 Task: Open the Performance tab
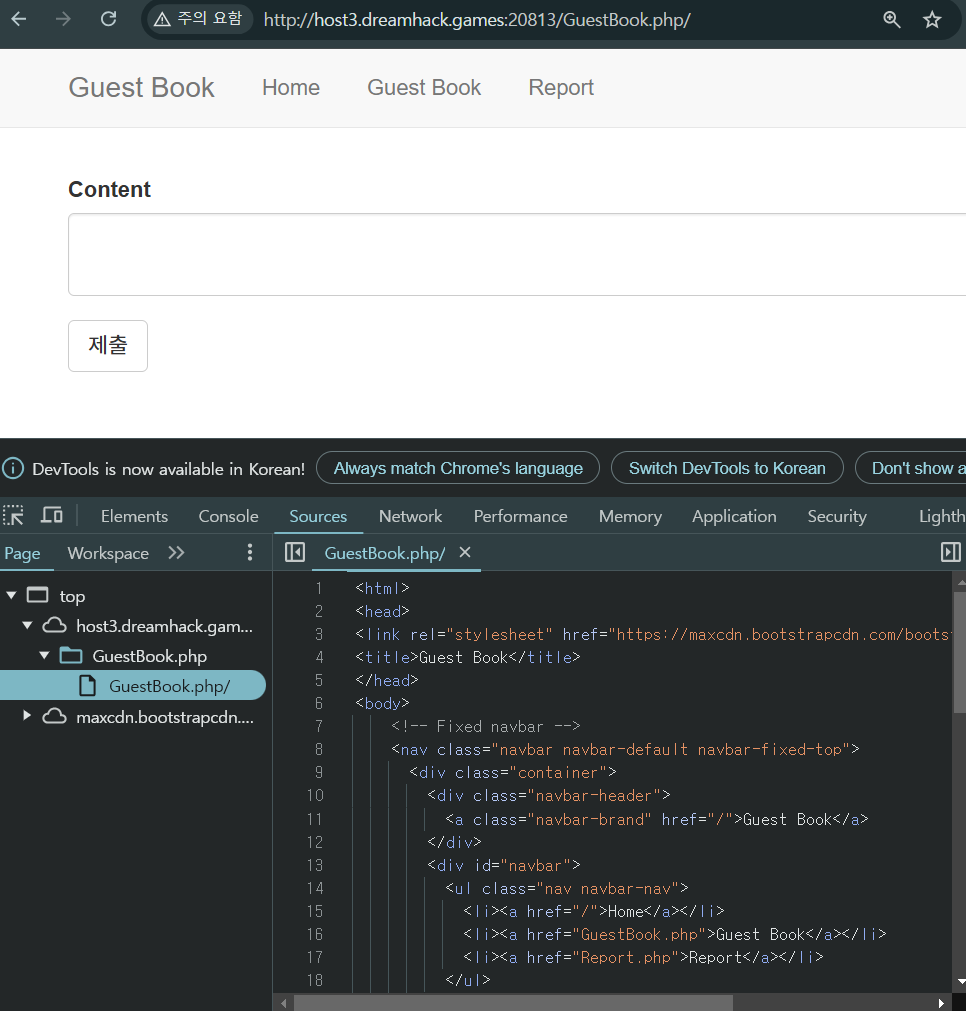coord(520,516)
